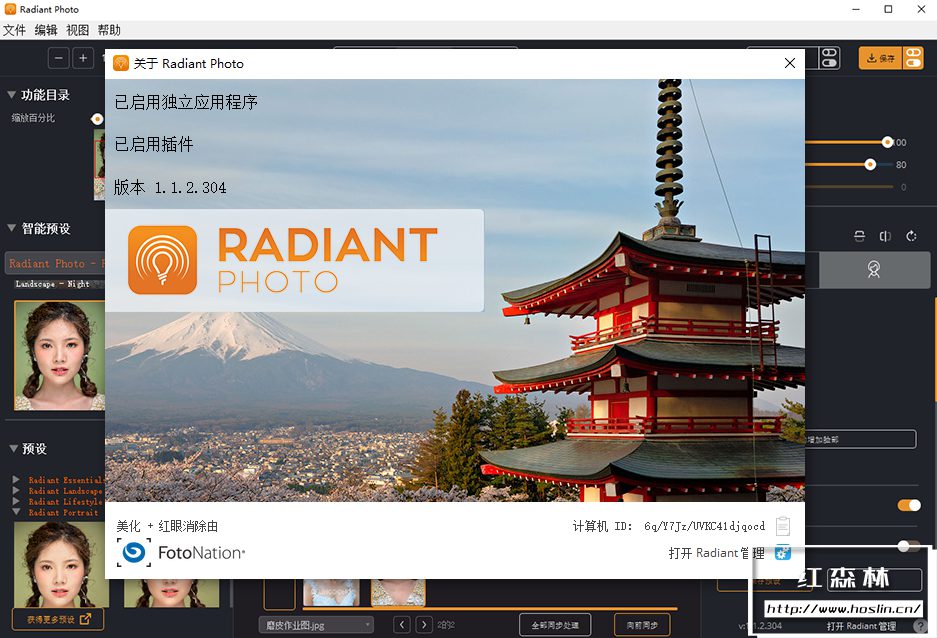Click the 增加脸部 add face button
The height and width of the screenshot is (638, 937).
[861, 439]
